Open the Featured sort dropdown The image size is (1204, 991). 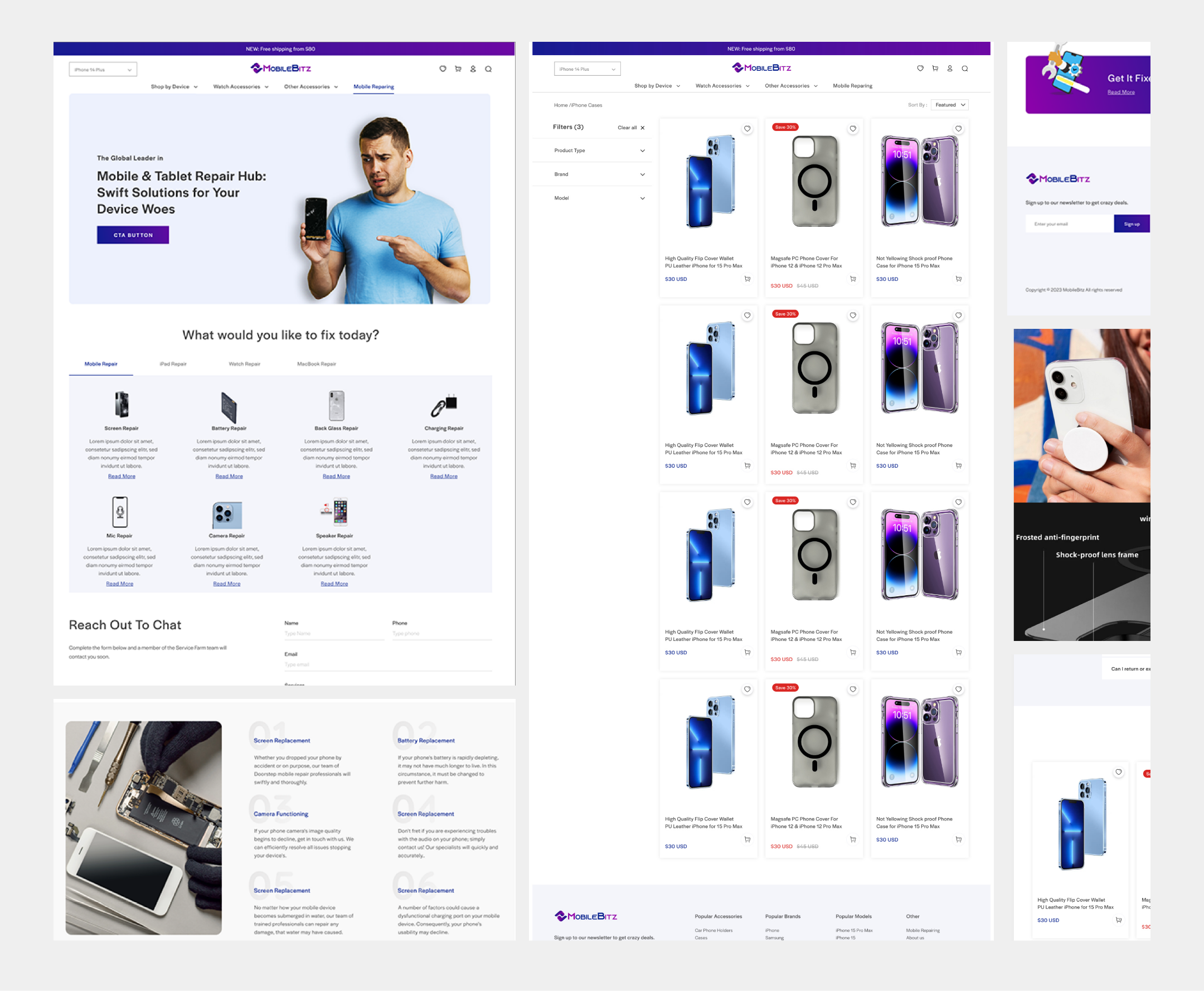coord(950,105)
